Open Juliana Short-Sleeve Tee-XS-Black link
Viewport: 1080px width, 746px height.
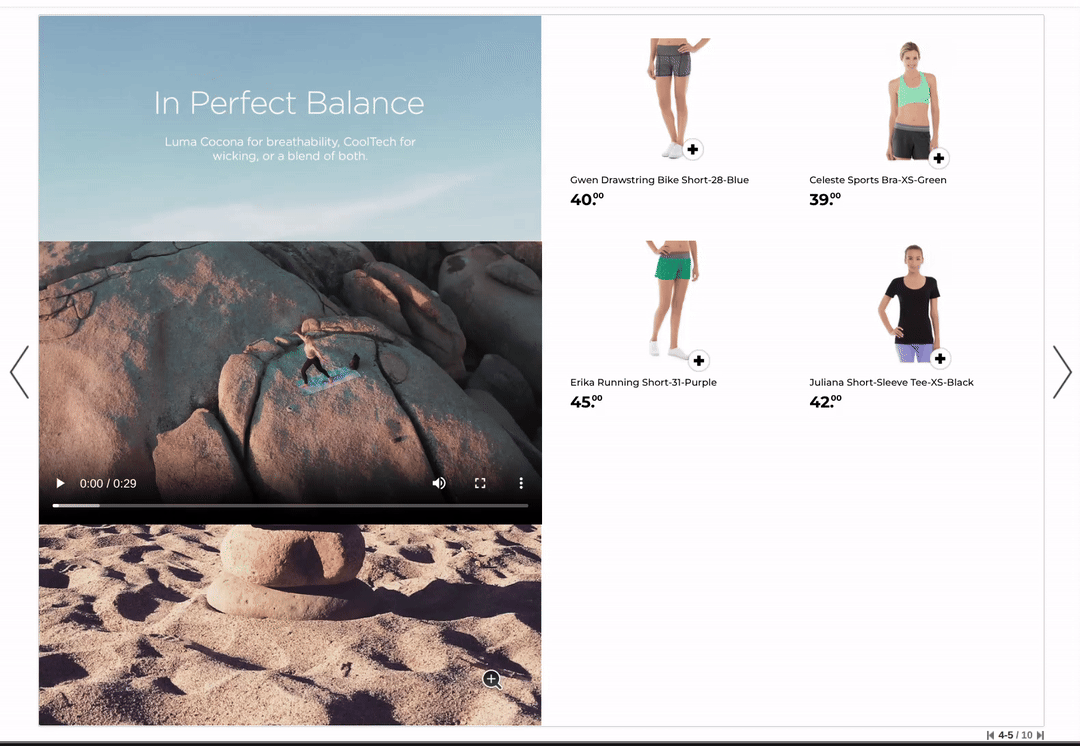[891, 382]
